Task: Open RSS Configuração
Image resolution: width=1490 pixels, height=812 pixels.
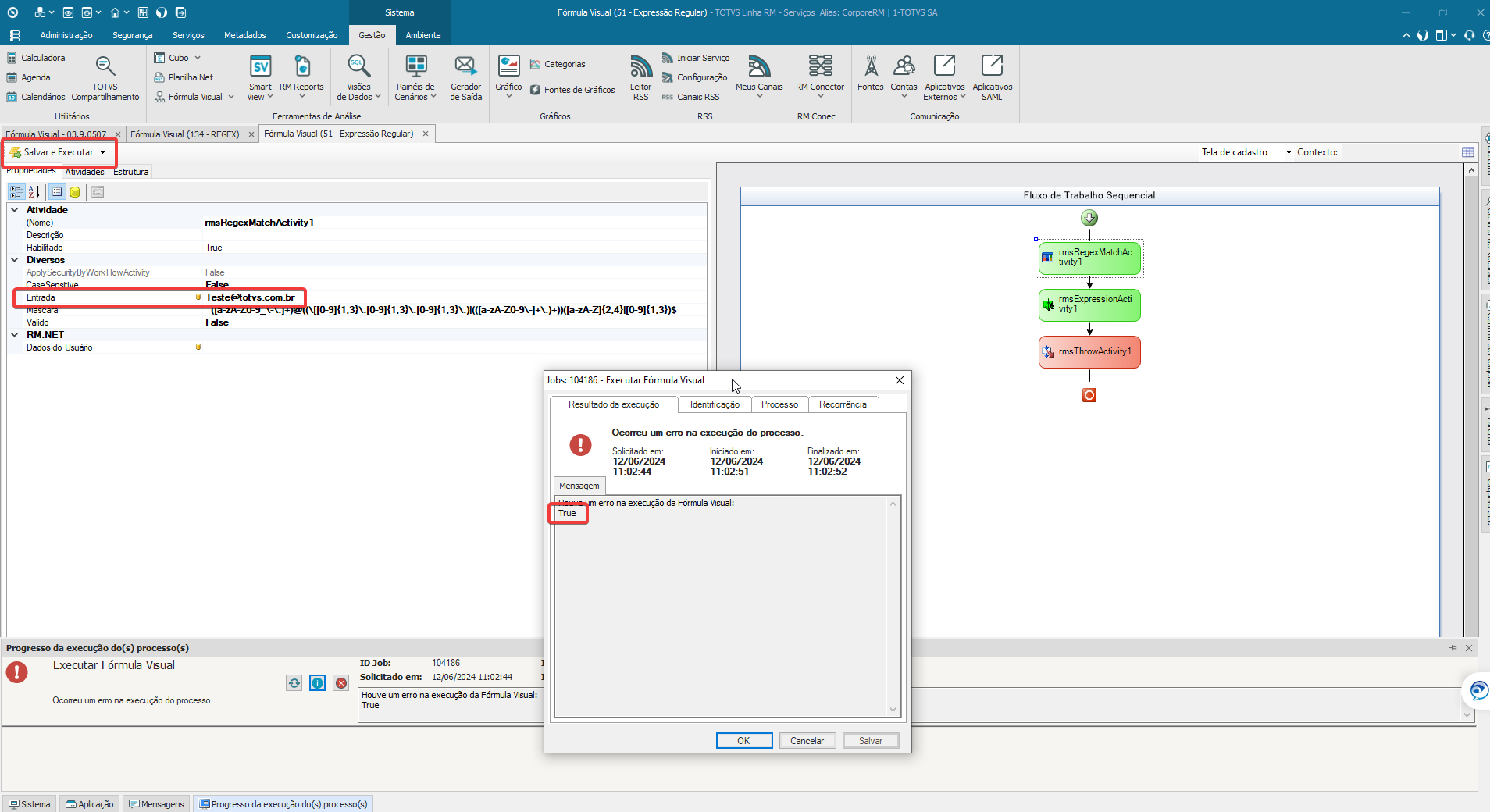Action: 694,77
